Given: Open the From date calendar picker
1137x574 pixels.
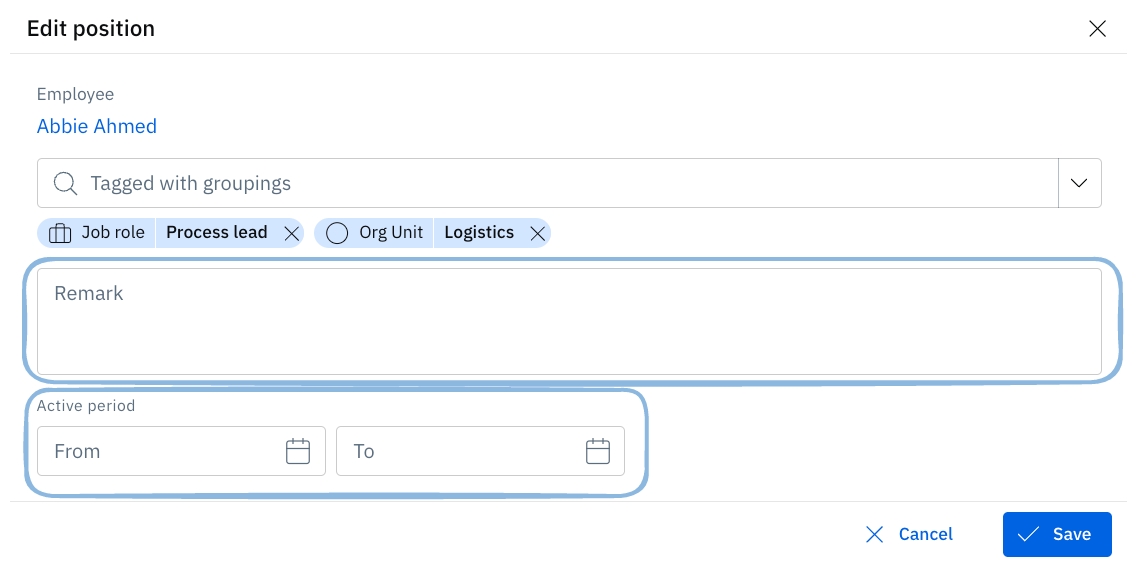Looking at the screenshot, I should click(298, 451).
